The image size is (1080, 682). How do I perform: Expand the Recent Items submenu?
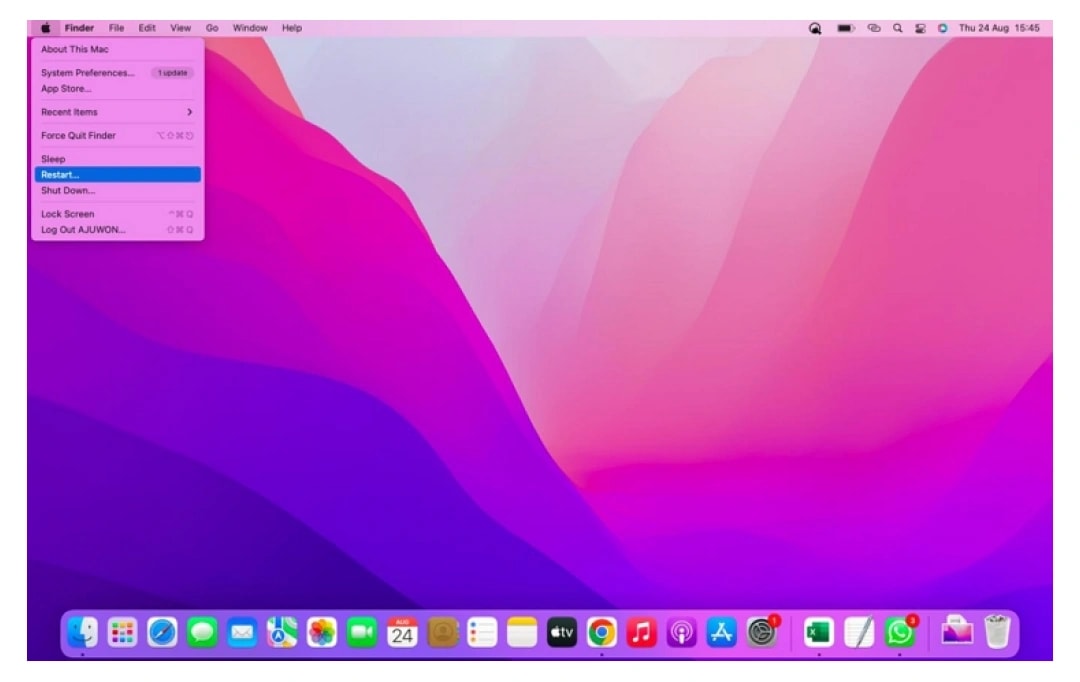coord(118,112)
